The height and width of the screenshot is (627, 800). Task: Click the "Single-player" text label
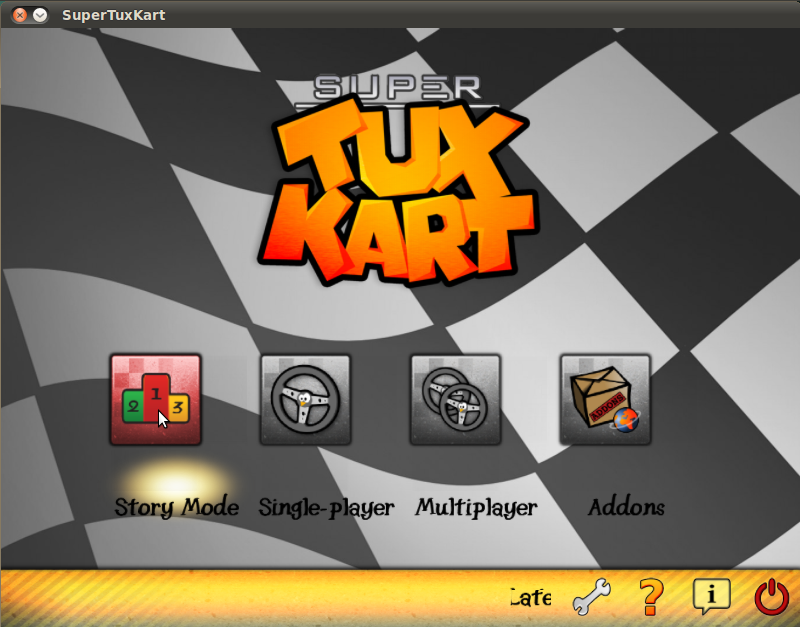tap(326, 507)
